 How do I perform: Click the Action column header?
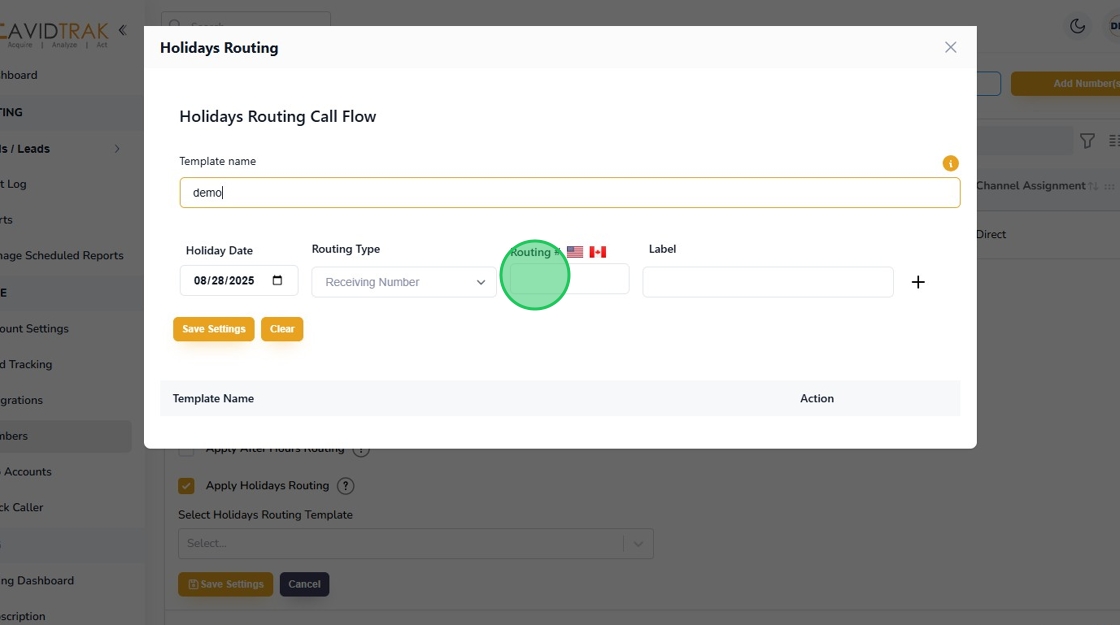coord(816,399)
